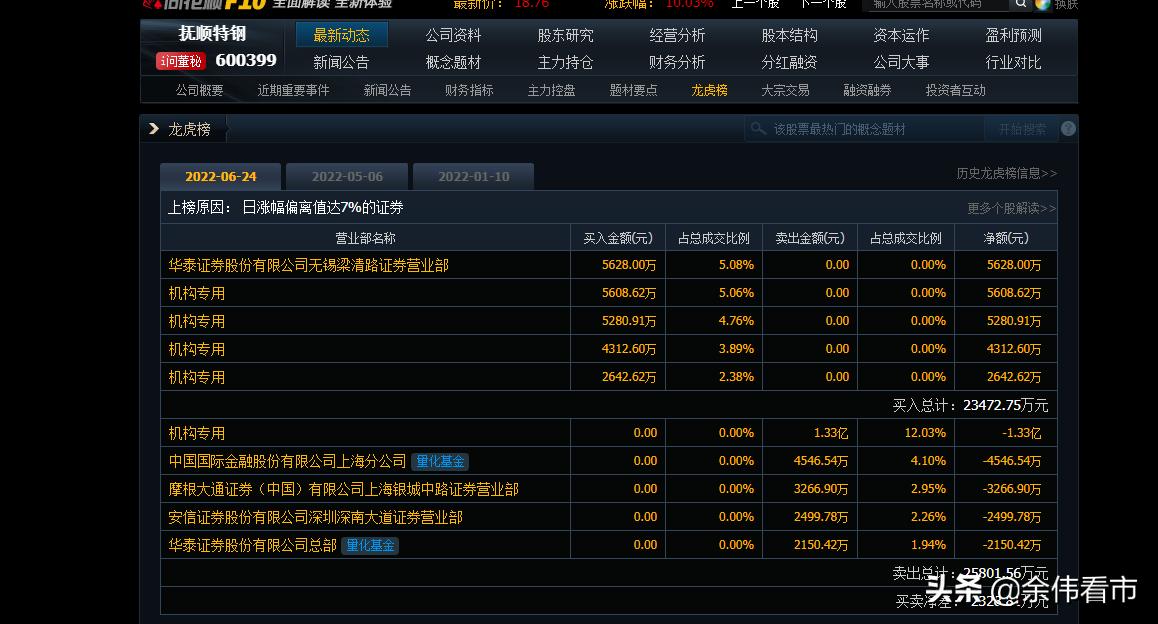Click the 量化基金 badge beside 中国国际金融上海分公司
The width and height of the screenshot is (1158, 624).
(x=440, y=461)
